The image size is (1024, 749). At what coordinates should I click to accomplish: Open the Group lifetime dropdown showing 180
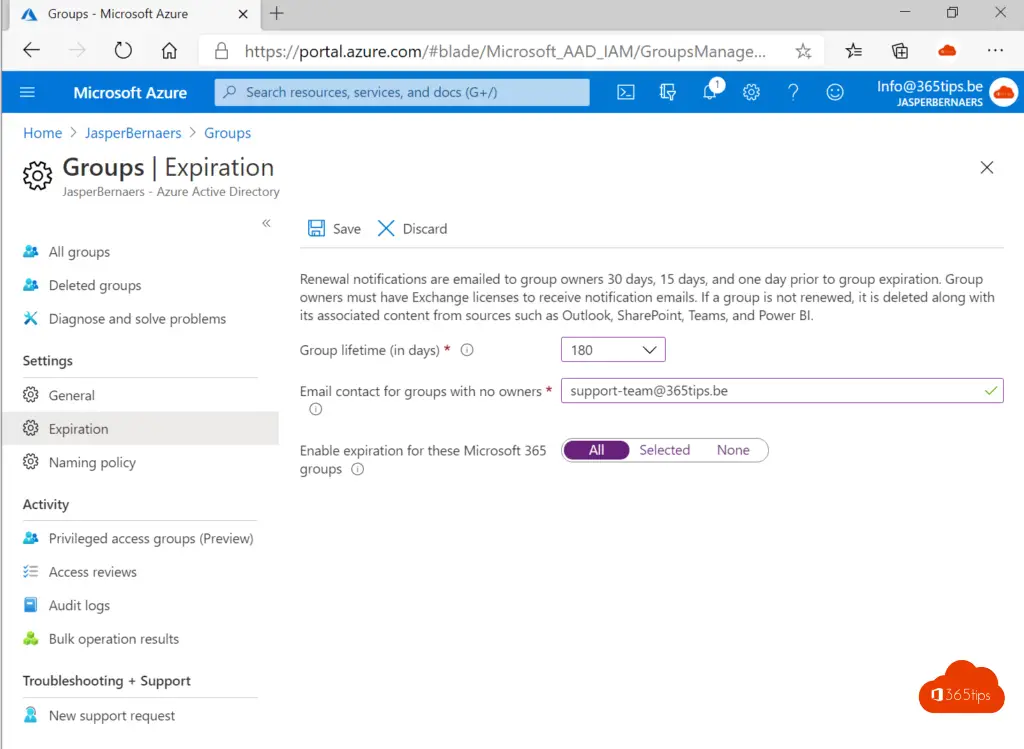[x=613, y=350]
